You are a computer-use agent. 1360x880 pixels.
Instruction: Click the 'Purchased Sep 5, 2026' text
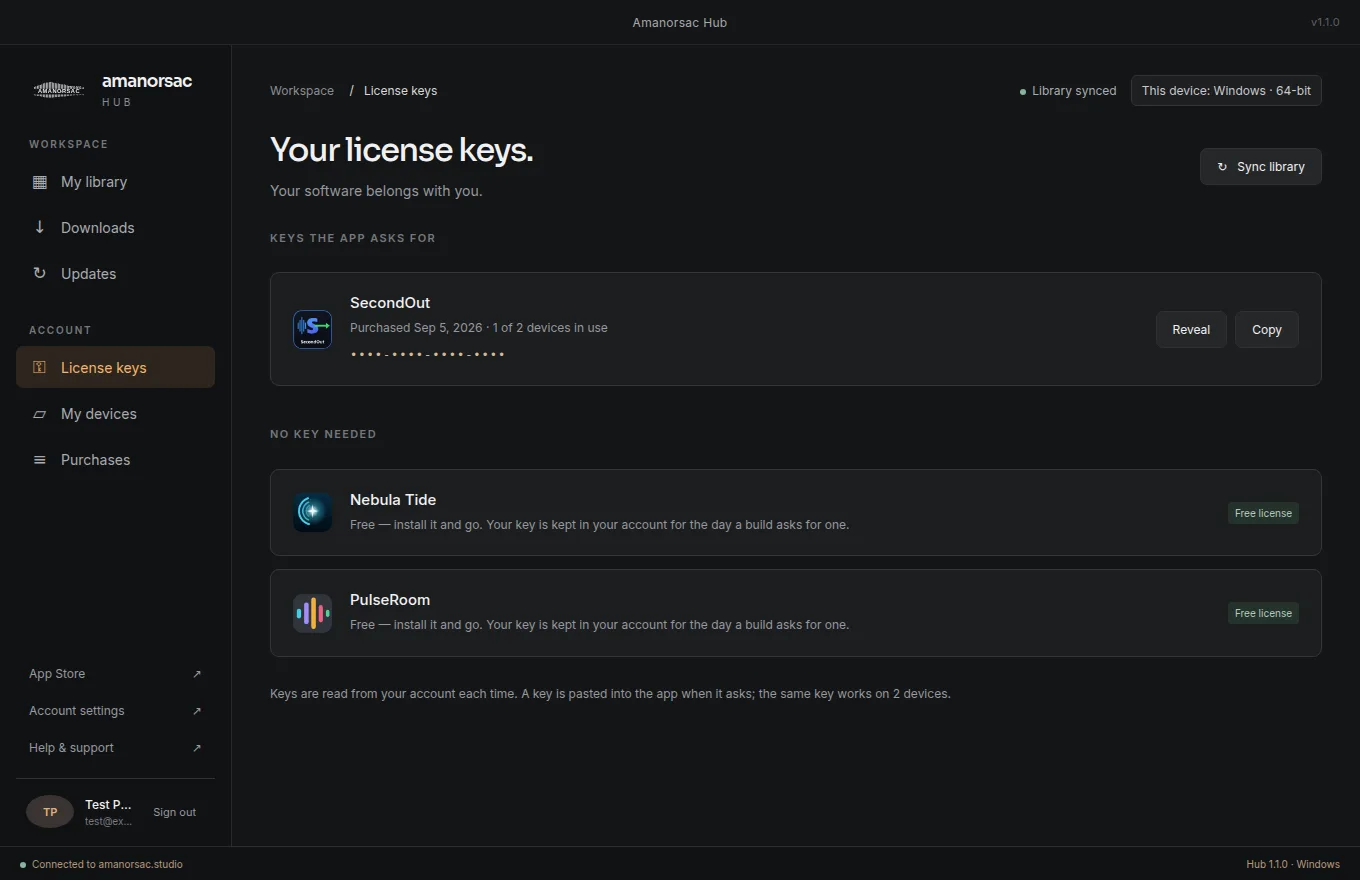coord(416,328)
